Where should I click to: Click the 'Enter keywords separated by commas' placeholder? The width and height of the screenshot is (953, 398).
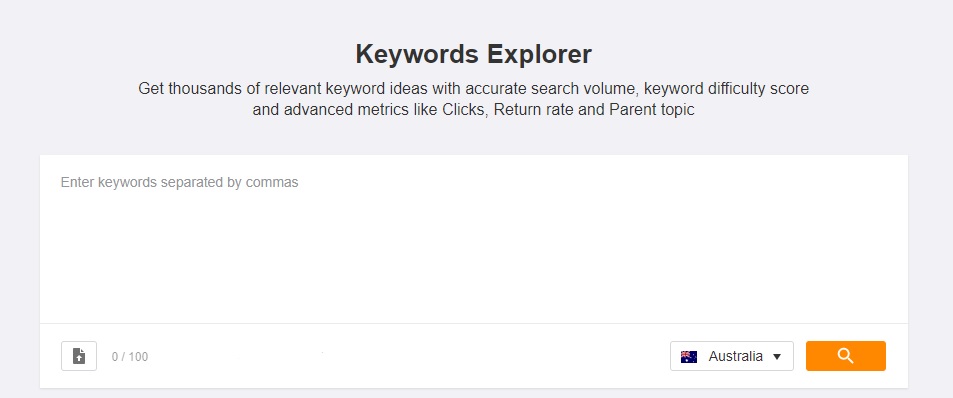(179, 182)
